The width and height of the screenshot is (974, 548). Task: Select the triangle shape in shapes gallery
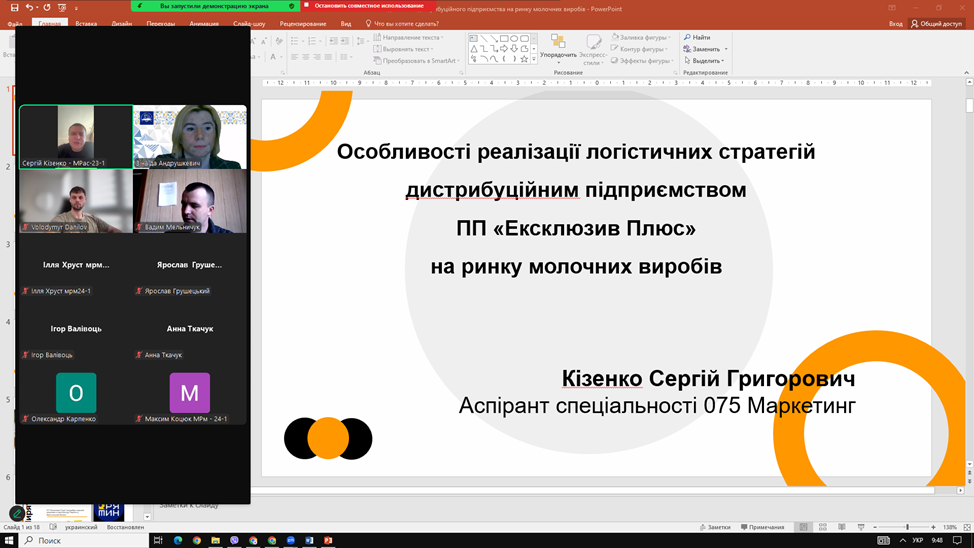473,48
